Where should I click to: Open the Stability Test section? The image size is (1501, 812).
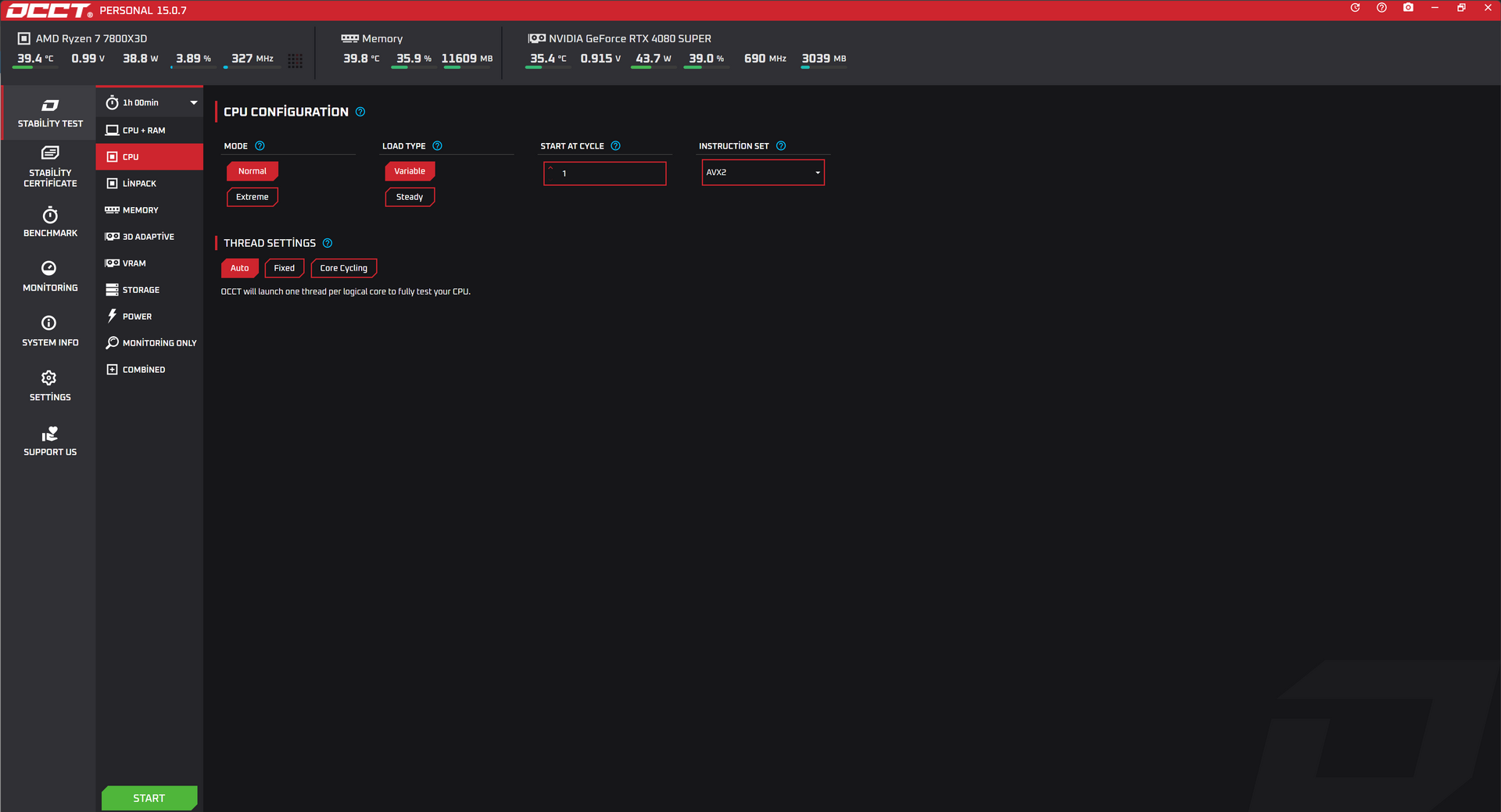(50, 113)
